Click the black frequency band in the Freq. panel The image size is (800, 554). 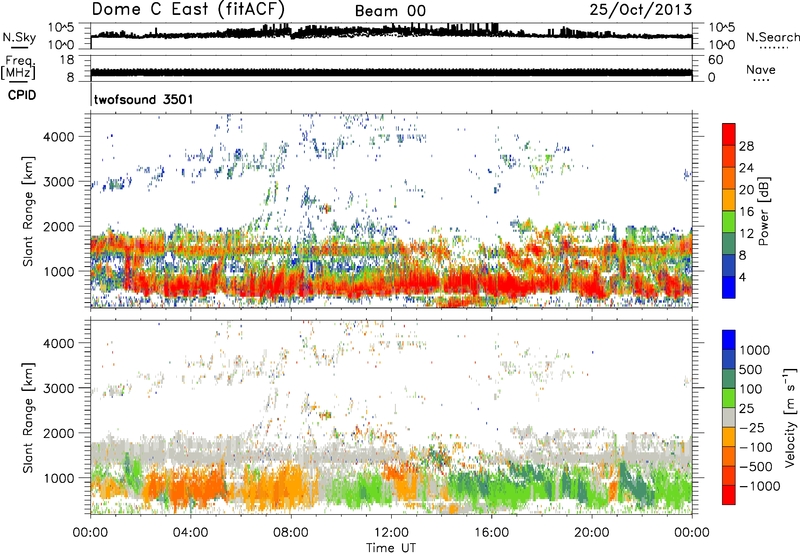tap(391, 72)
